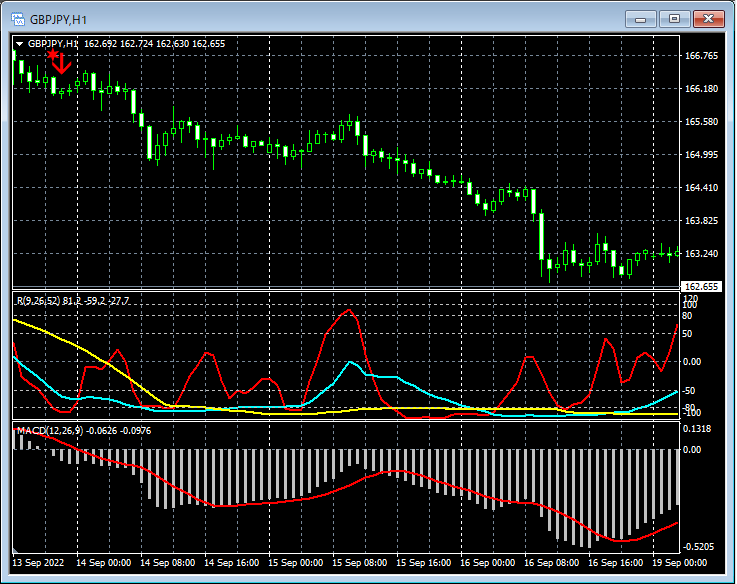This screenshot has width=737, height=584.
Task: Click the 163.240 level on price axis
Action: tap(702, 254)
